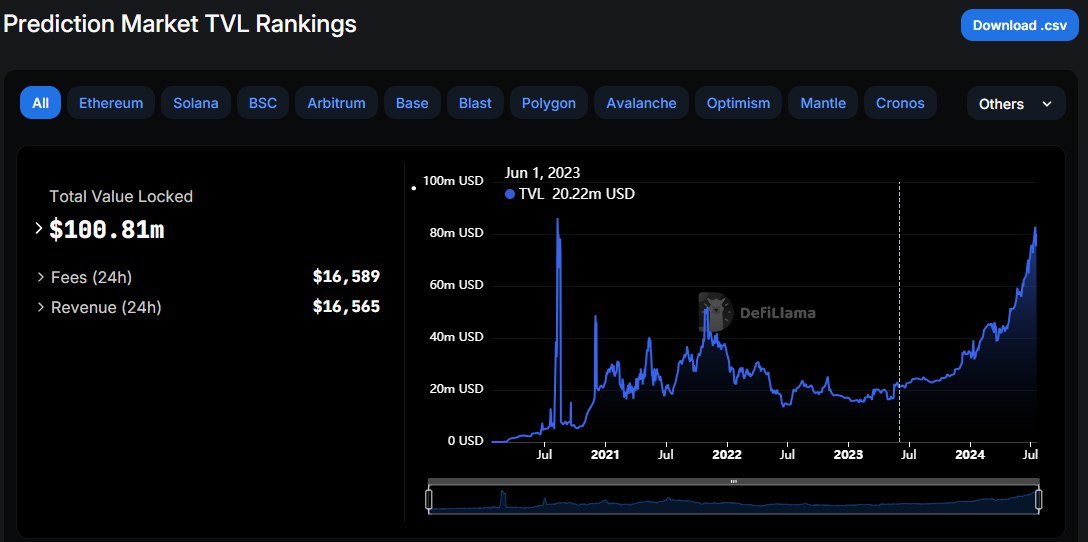Filter rankings by Optimism
This screenshot has width=1088, height=542.
pos(738,103)
